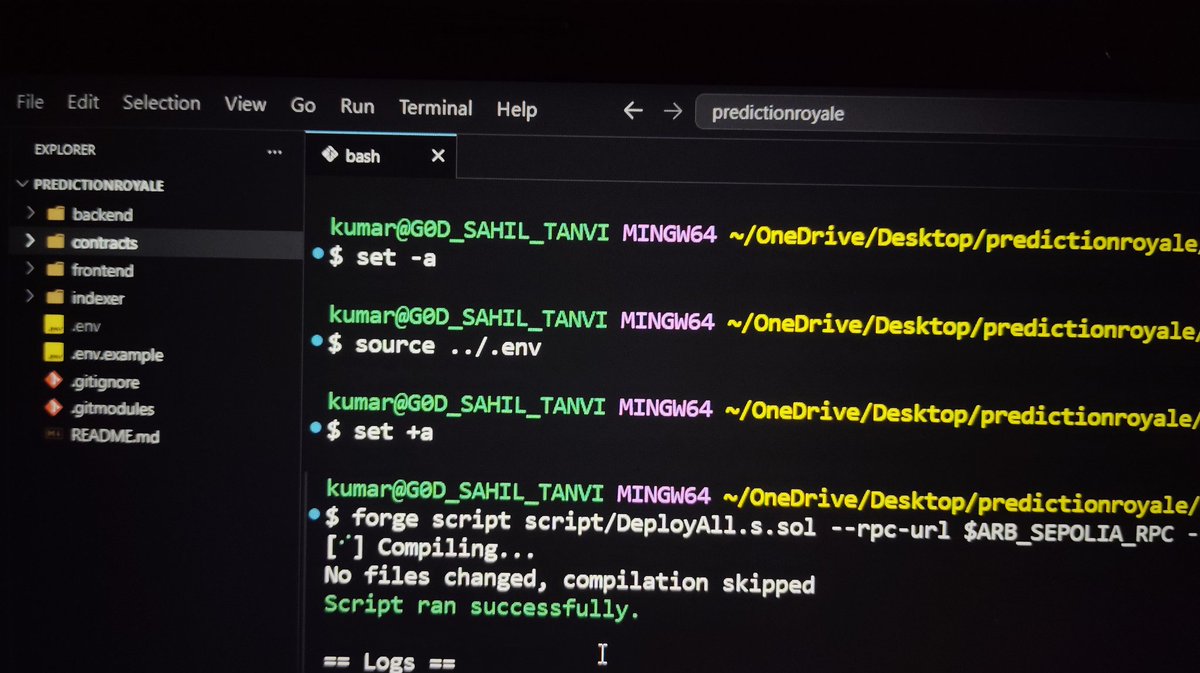Click the .env file icon
The height and width of the screenshot is (673, 1200).
click(54, 326)
